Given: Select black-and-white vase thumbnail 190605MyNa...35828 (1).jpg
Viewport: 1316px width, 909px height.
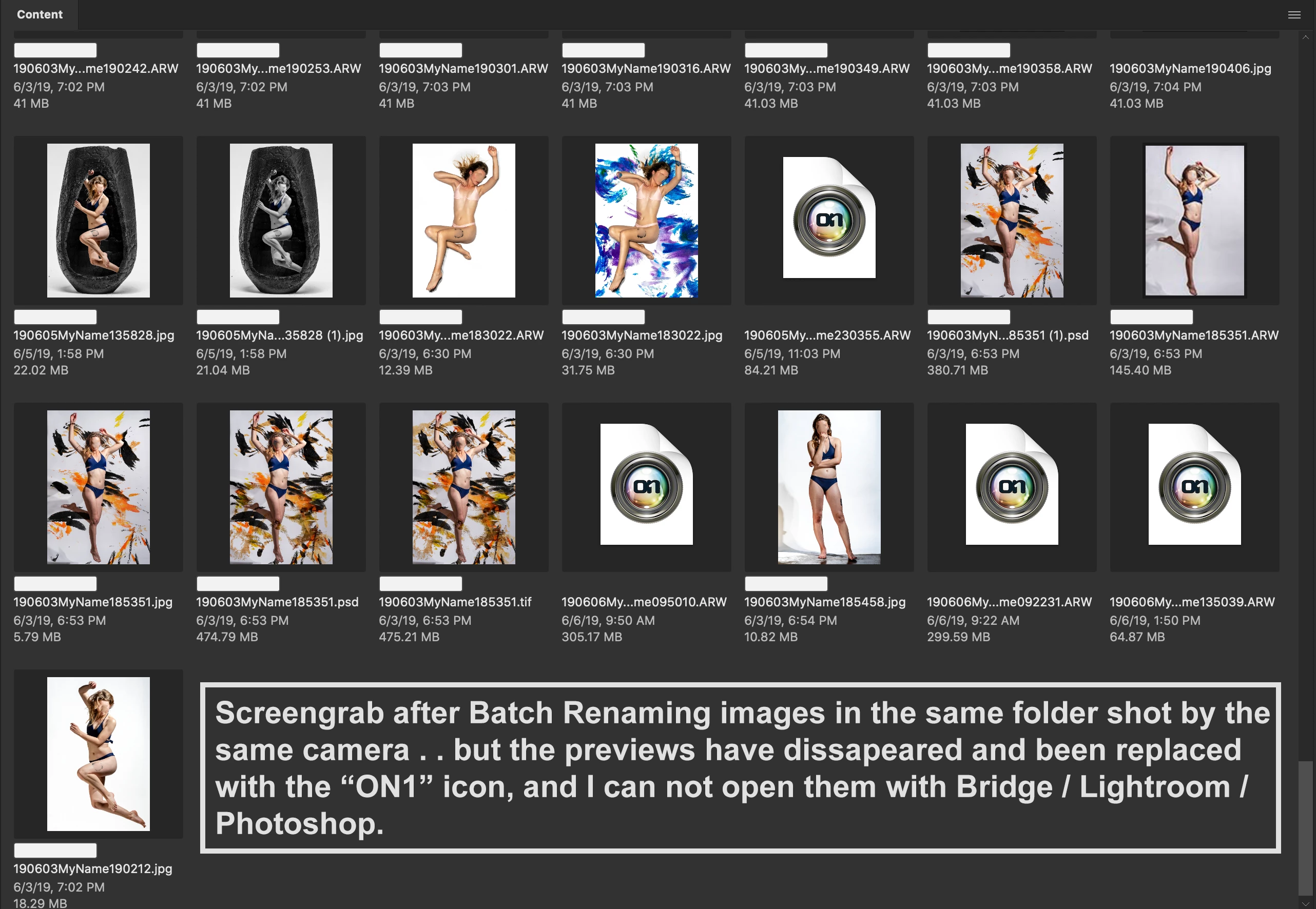Looking at the screenshot, I should pos(281,221).
